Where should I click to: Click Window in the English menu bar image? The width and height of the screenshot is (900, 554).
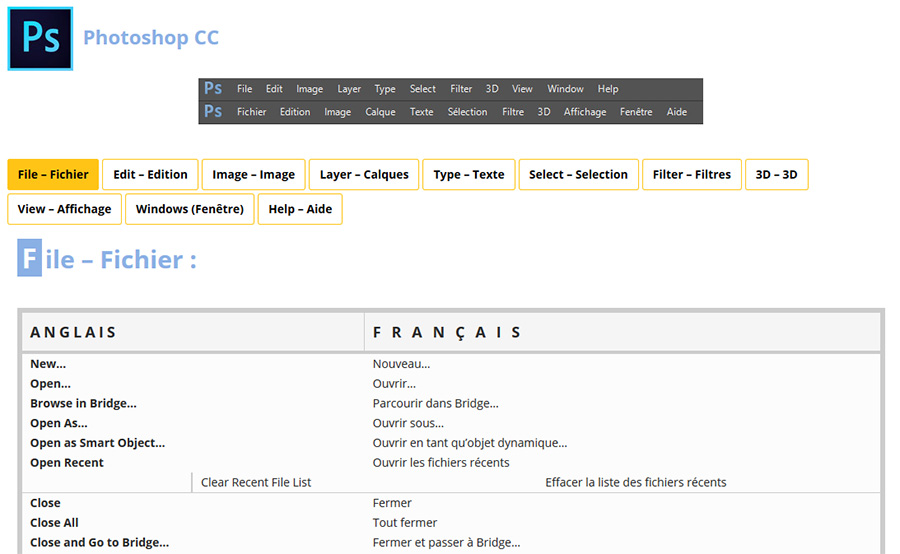coord(565,89)
